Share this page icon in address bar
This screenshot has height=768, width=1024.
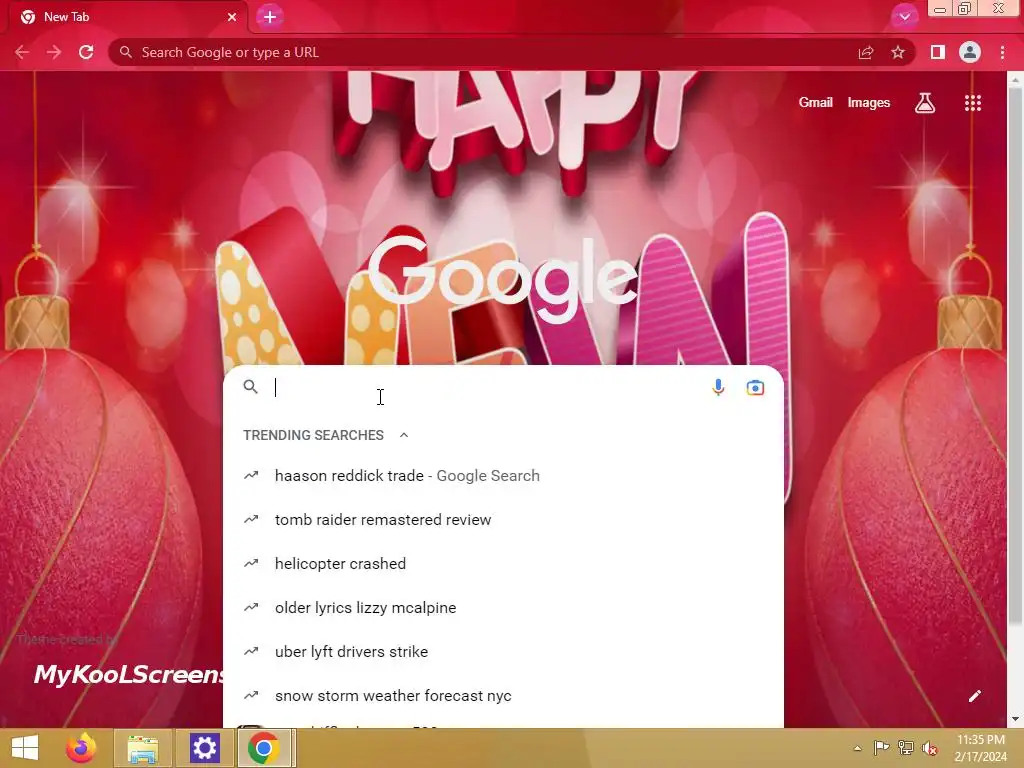tap(866, 52)
